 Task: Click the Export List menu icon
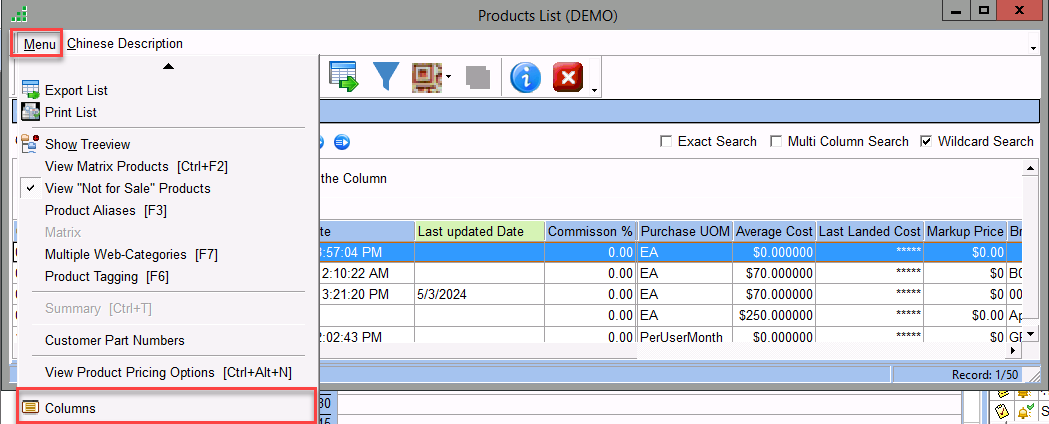point(30,90)
